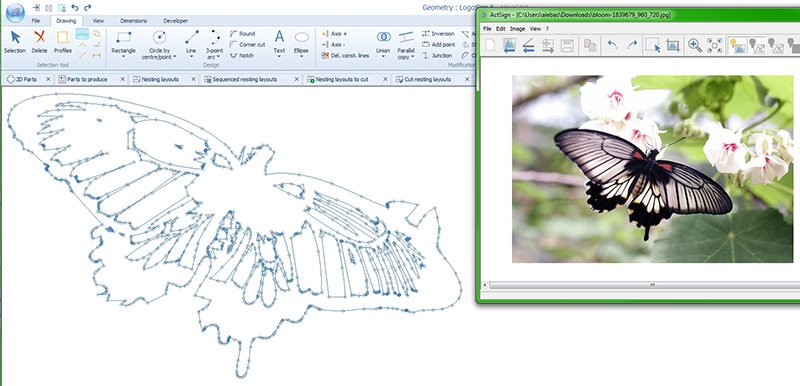This screenshot has height=386, width=800.
Task: Select the Selection arrow tool
Action: tap(15, 41)
